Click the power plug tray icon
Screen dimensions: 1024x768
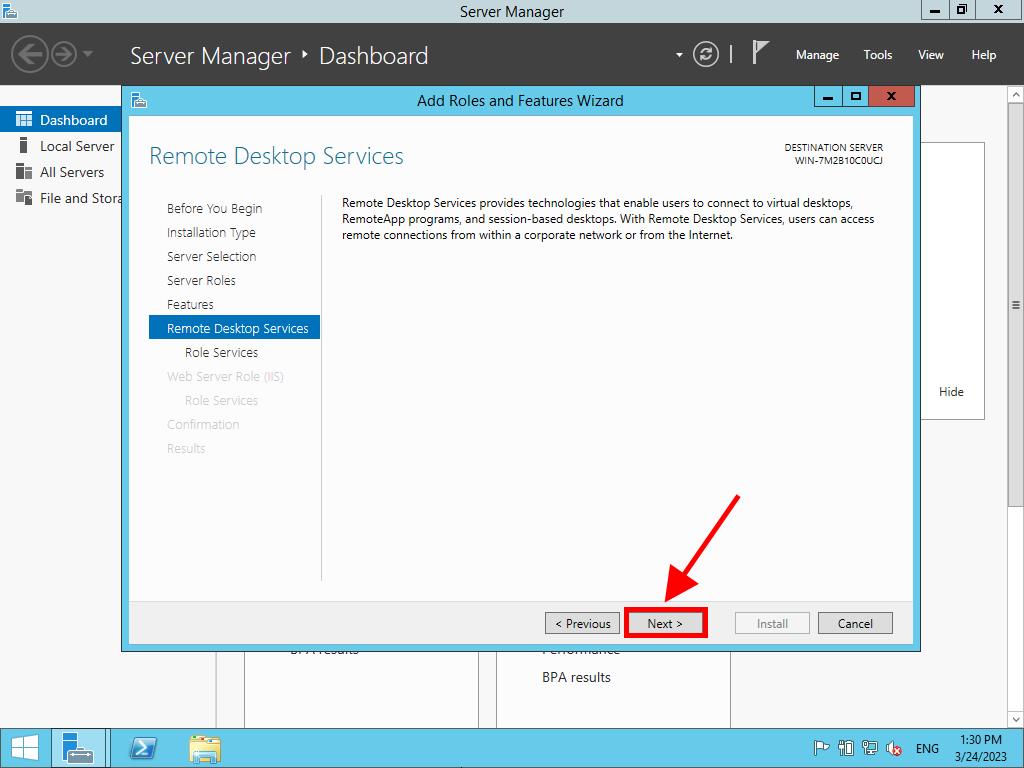(846, 748)
